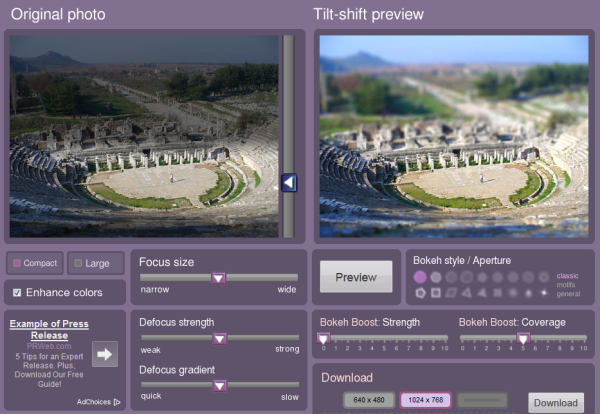Click the white arrow in the ad

click(x=105, y=353)
